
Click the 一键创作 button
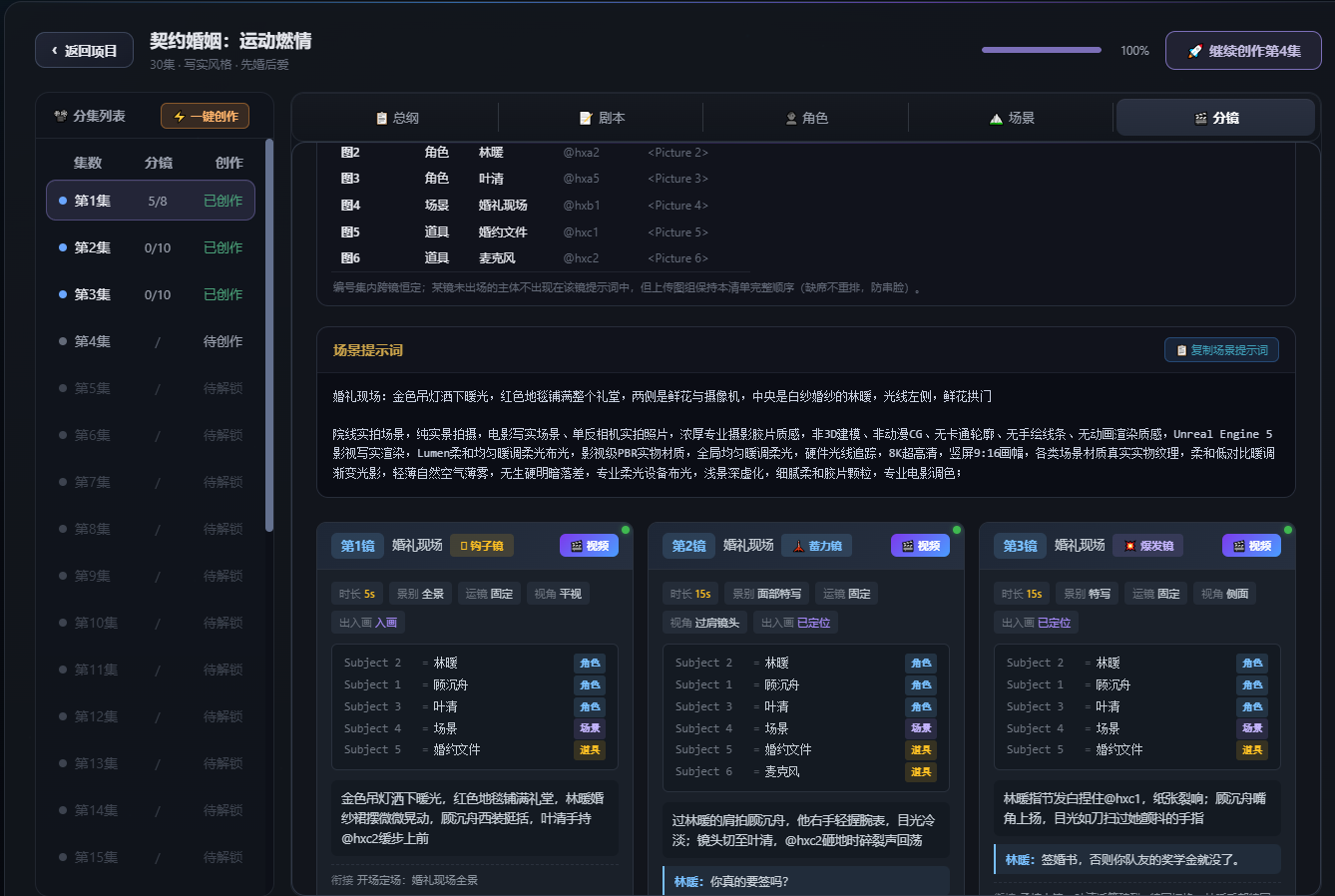point(205,116)
